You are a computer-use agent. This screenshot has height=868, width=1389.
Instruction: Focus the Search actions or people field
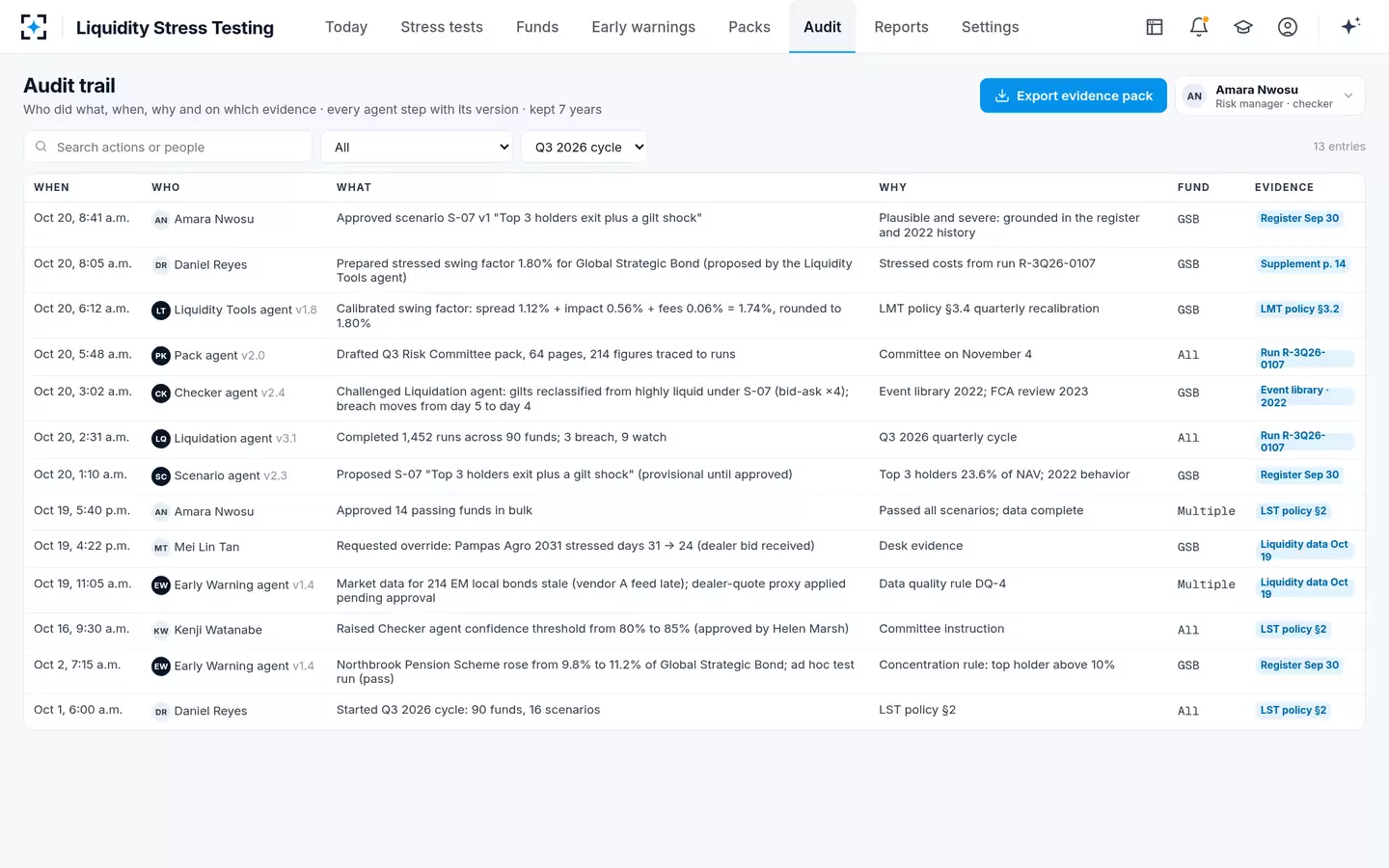pyautogui.click(x=168, y=147)
